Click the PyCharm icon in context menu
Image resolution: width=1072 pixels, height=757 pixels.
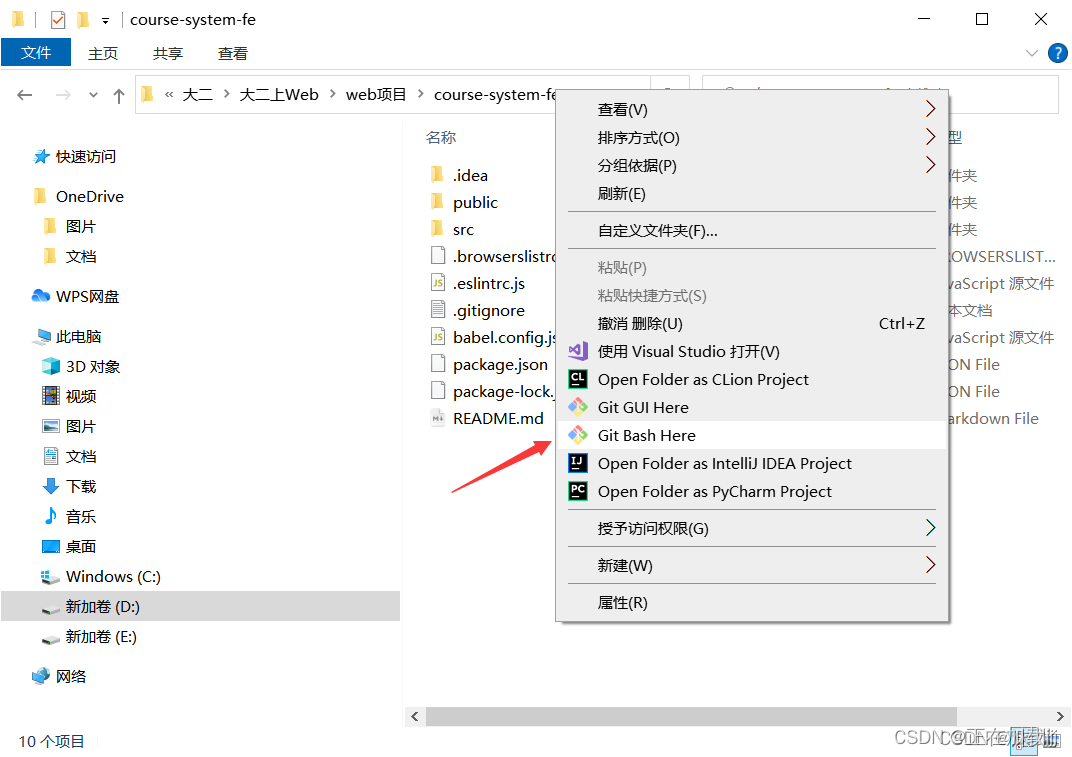[578, 491]
